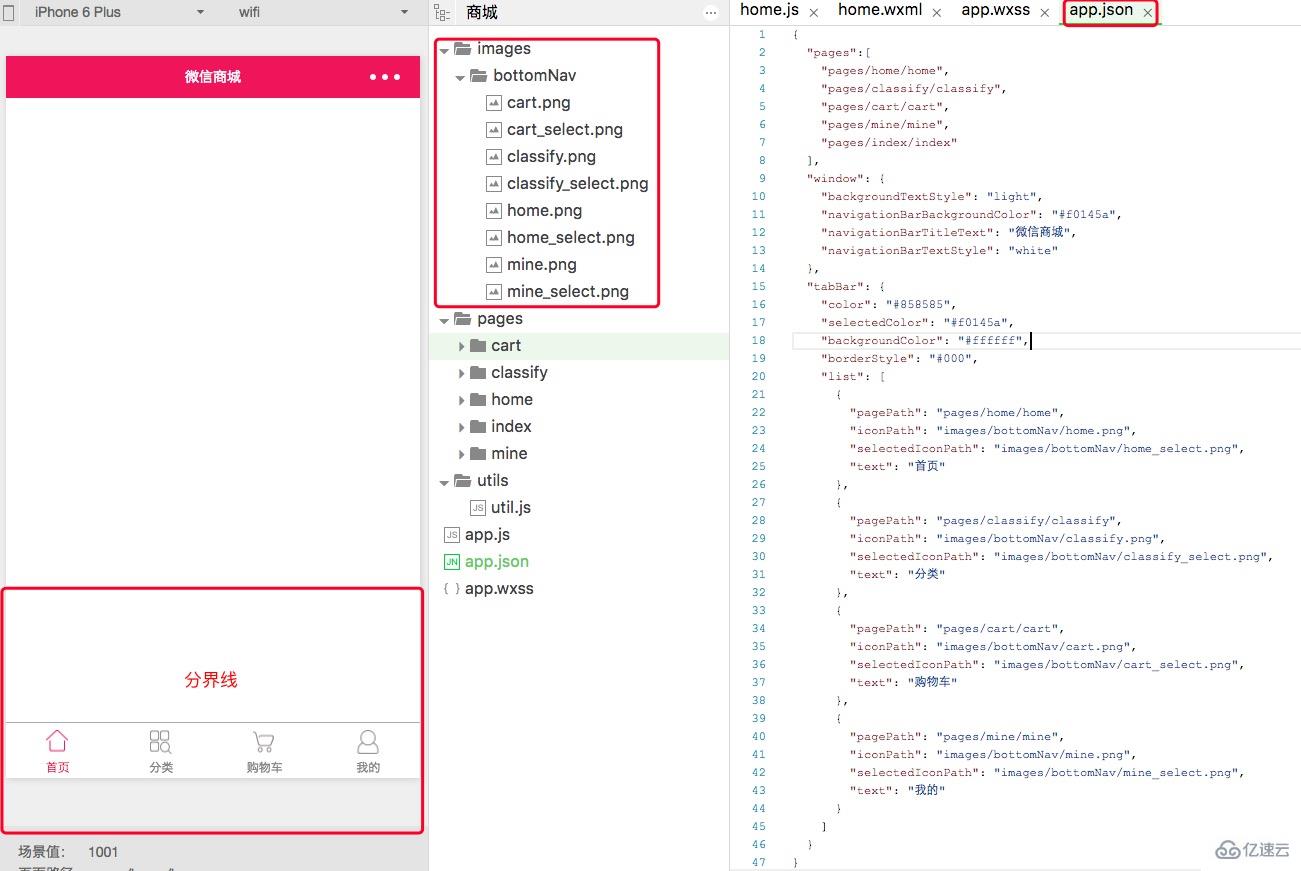Image resolution: width=1301 pixels, height=871 pixels.
Task: Expand the index folder
Action: (x=461, y=427)
